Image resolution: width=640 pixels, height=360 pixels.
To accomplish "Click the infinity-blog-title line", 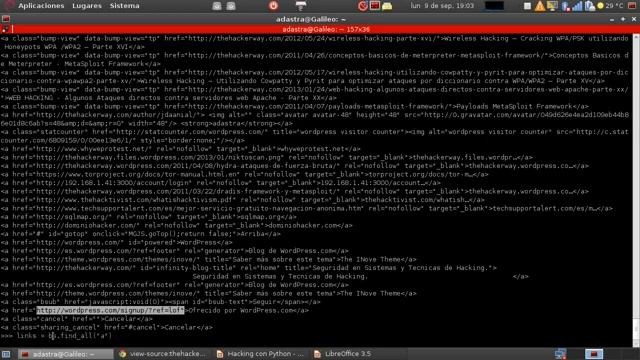I will coord(249,268).
